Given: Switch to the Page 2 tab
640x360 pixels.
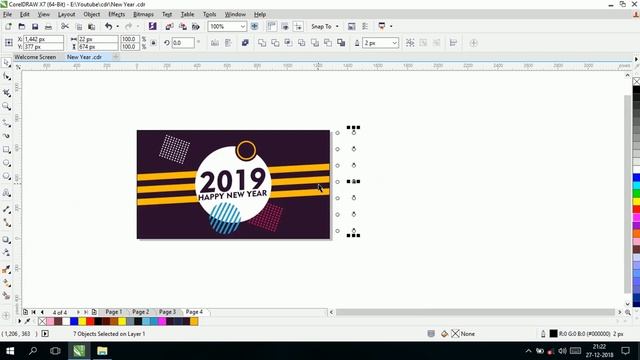Looking at the screenshot, I should click(x=140, y=312).
